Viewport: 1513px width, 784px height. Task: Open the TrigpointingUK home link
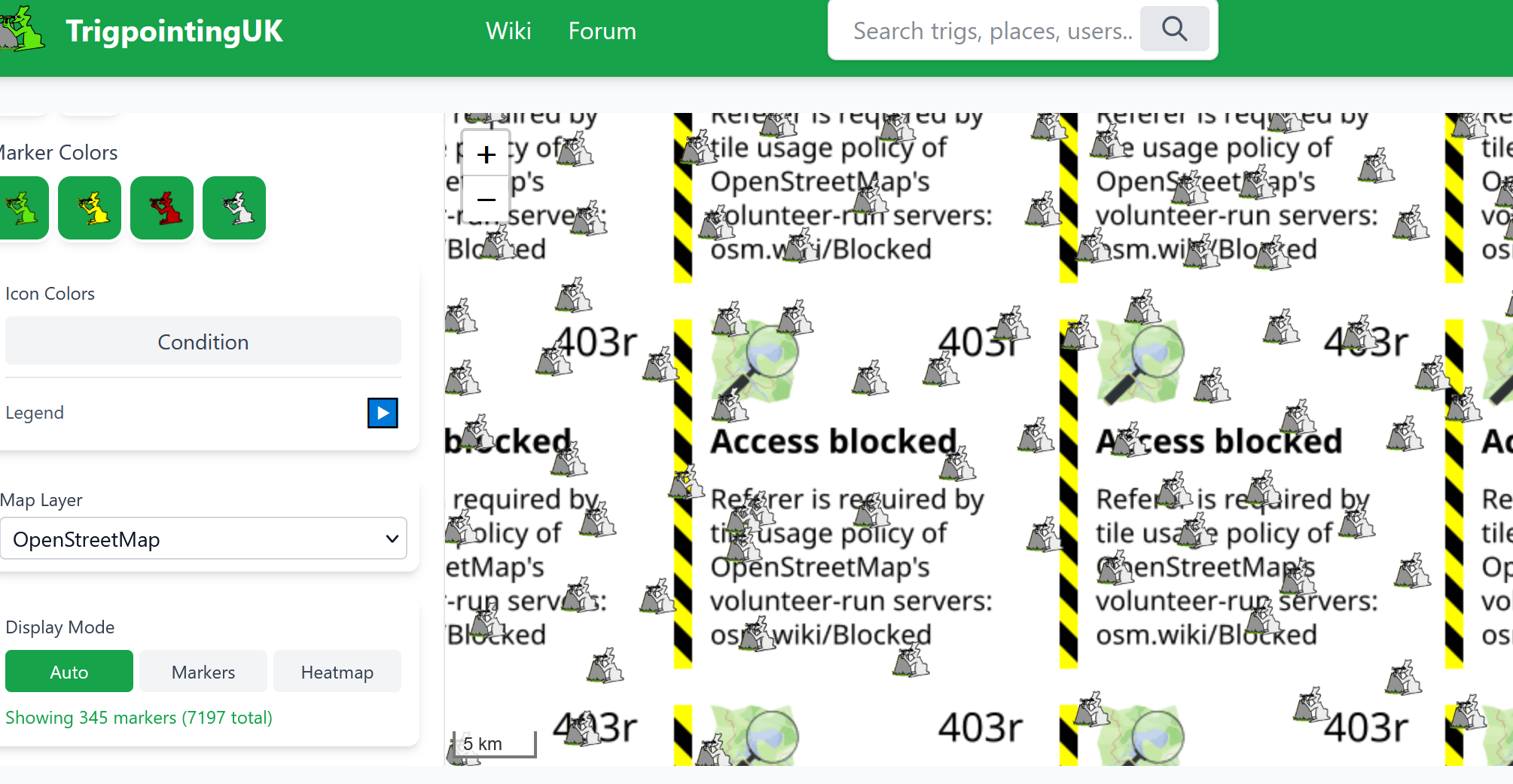pyautogui.click(x=174, y=31)
